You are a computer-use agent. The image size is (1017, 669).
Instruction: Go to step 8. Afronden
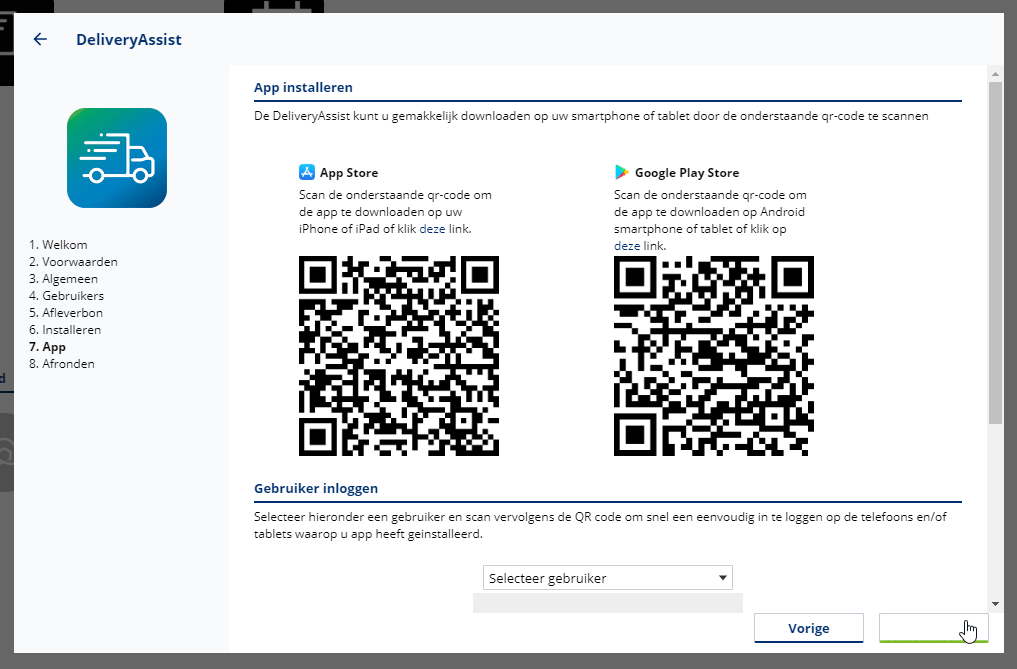pyautogui.click(x=62, y=363)
